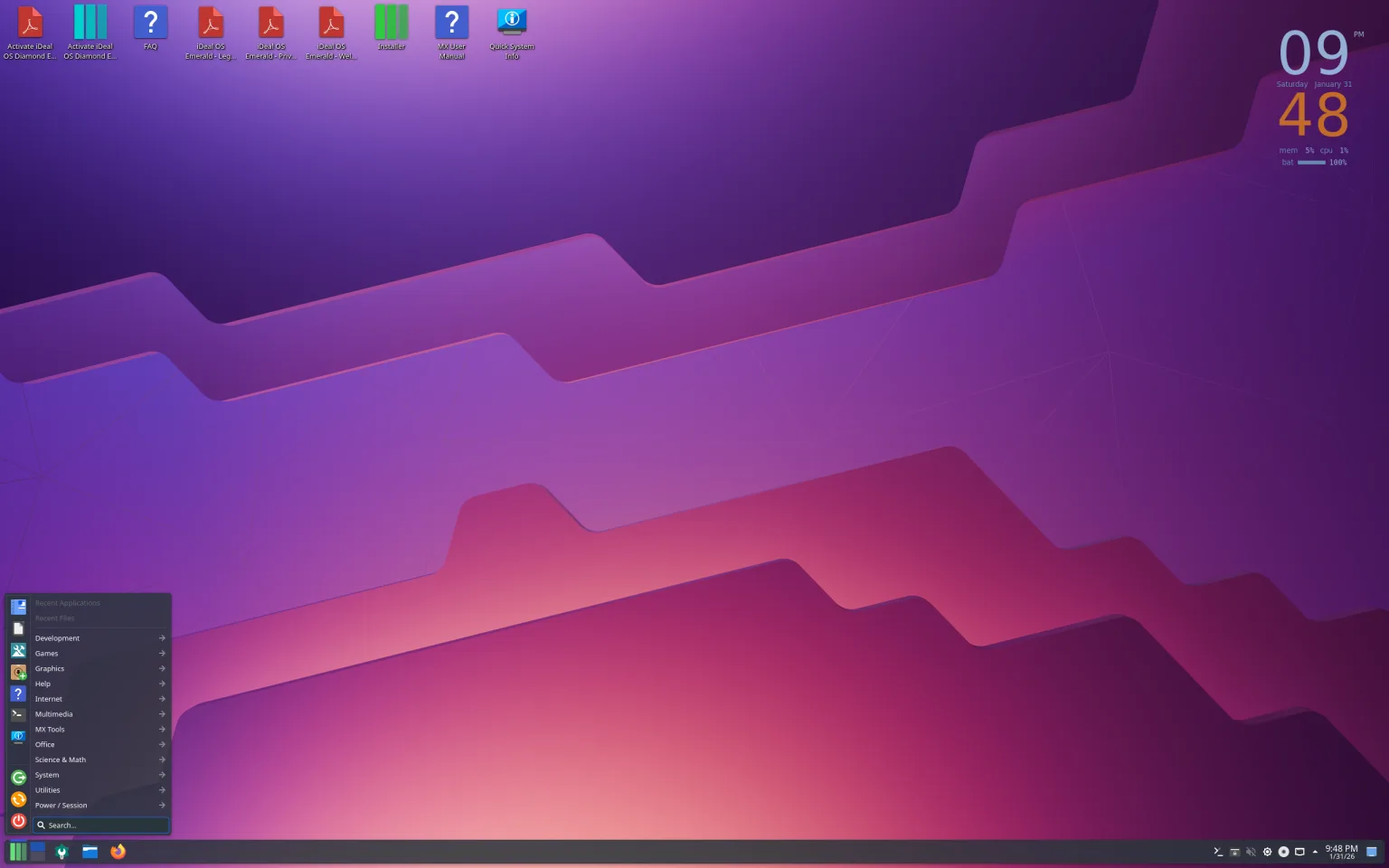Open terminal icon in menu sidebar

tap(18, 715)
